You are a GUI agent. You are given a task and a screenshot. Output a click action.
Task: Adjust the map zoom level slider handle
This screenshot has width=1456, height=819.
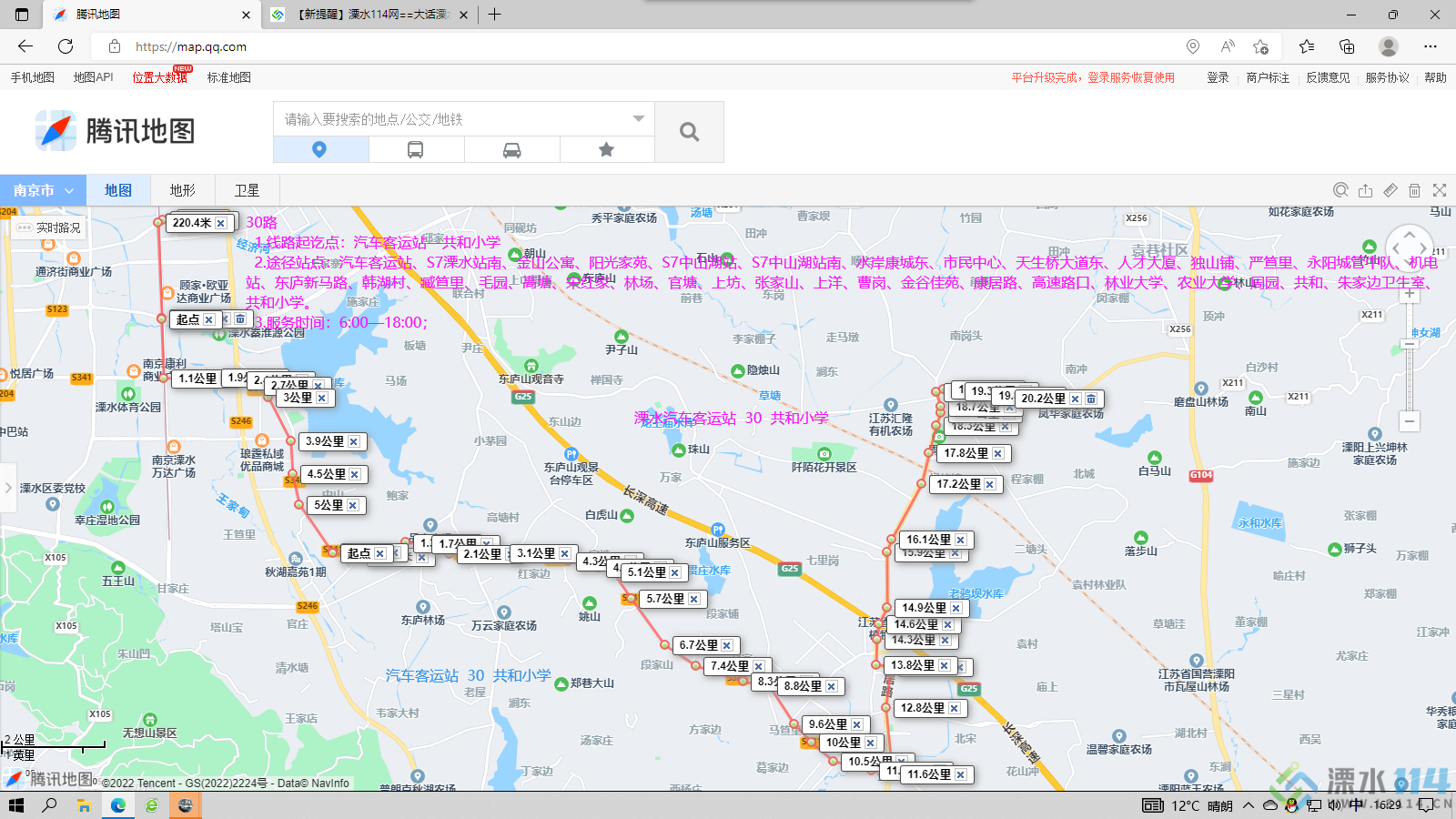(1410, 344)
